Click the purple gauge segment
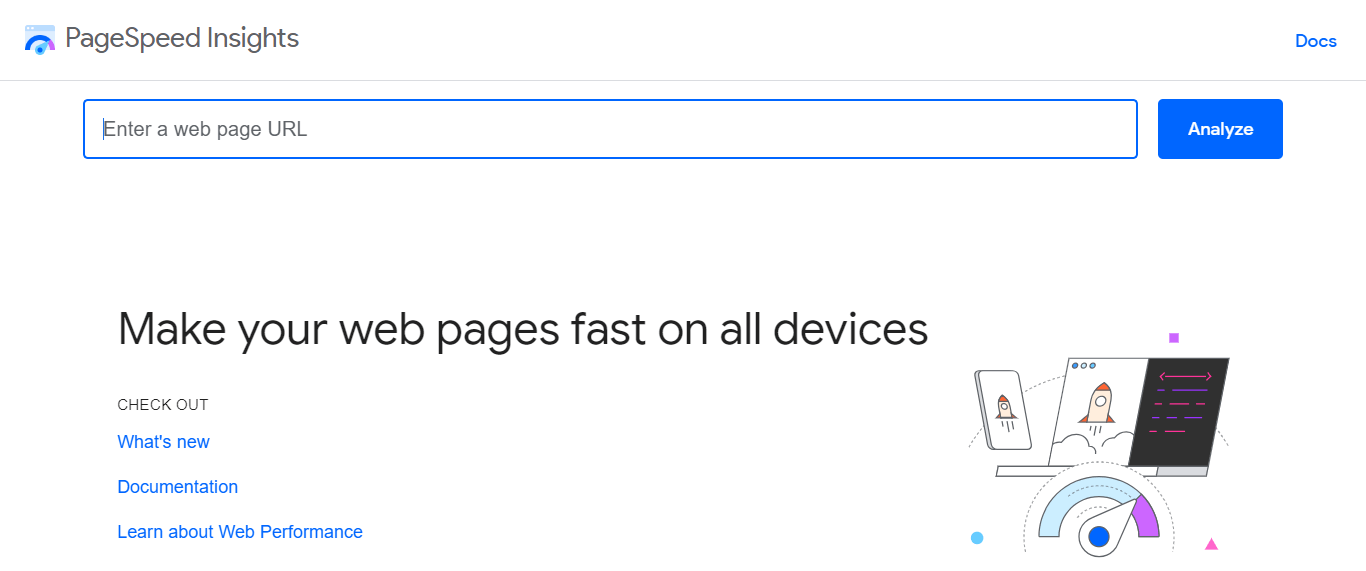This screenshot has height=571, width=1366. (1146, 517)
